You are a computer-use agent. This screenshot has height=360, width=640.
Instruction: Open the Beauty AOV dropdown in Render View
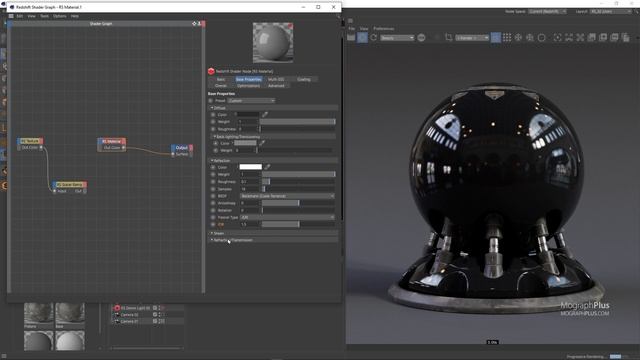point(397,38)
